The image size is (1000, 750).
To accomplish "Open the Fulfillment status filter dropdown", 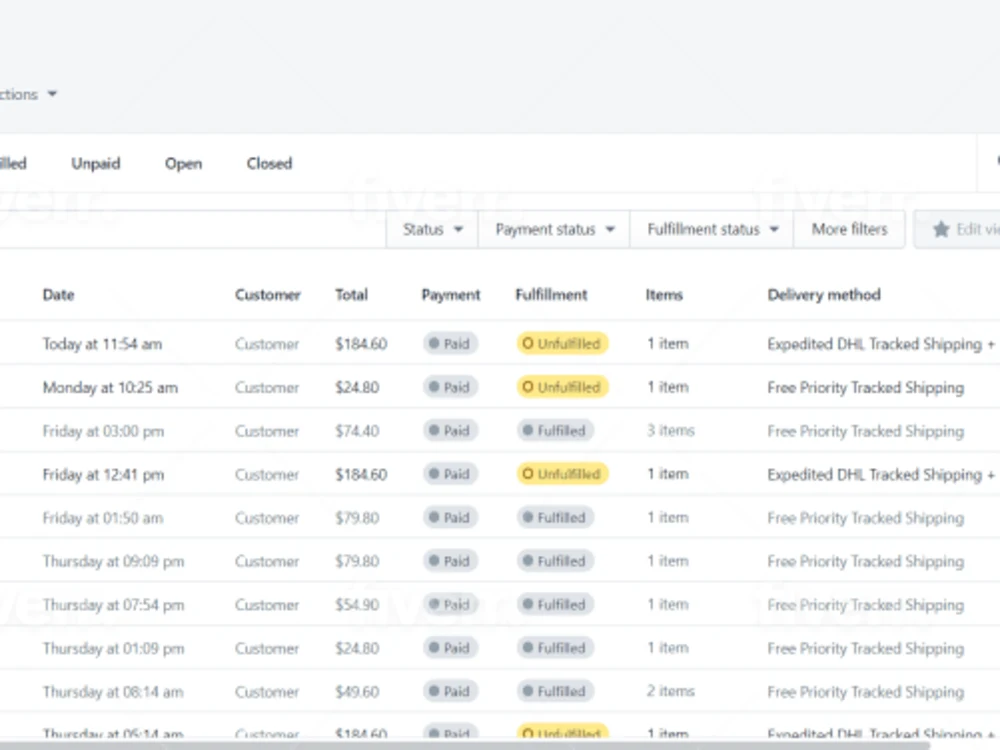I will click(712, 230).
